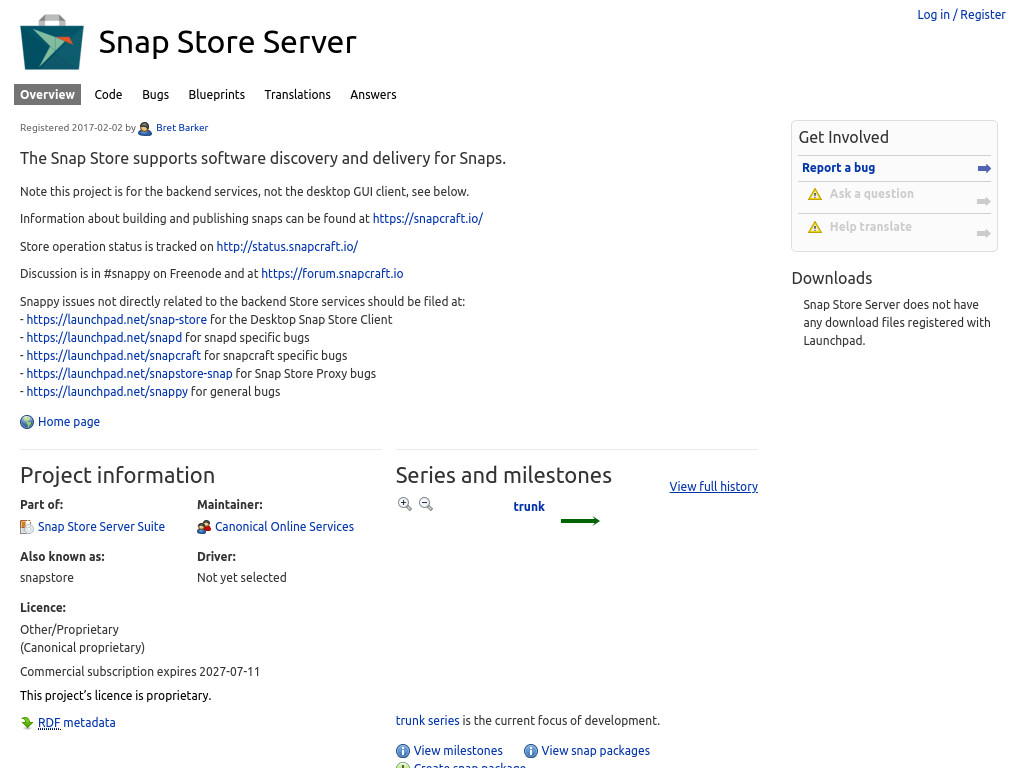Select the Overview tab
Viewport: 1024px width, 768px height.
(47, 95)
